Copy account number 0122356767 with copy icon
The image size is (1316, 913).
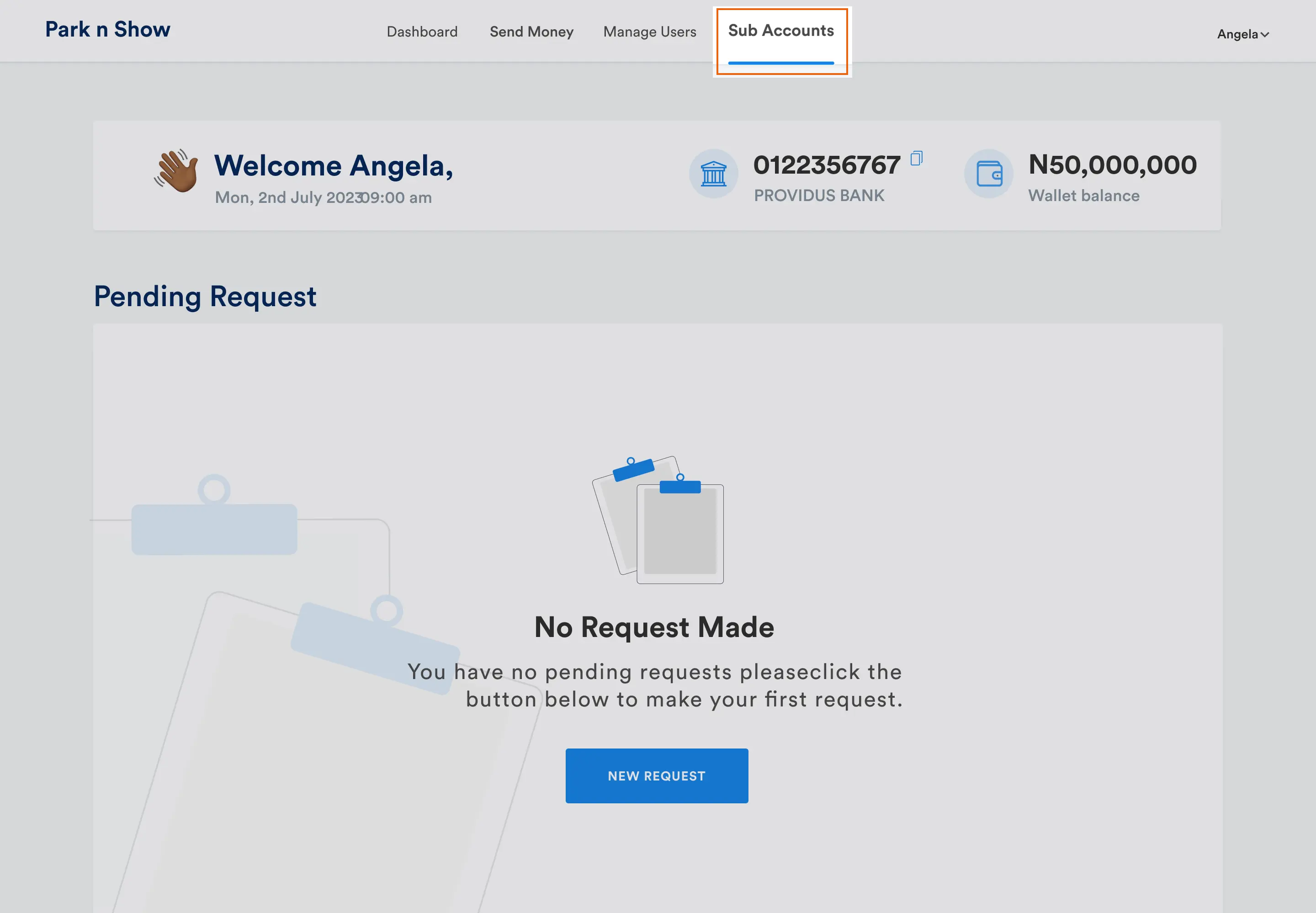tap(916, 158)
